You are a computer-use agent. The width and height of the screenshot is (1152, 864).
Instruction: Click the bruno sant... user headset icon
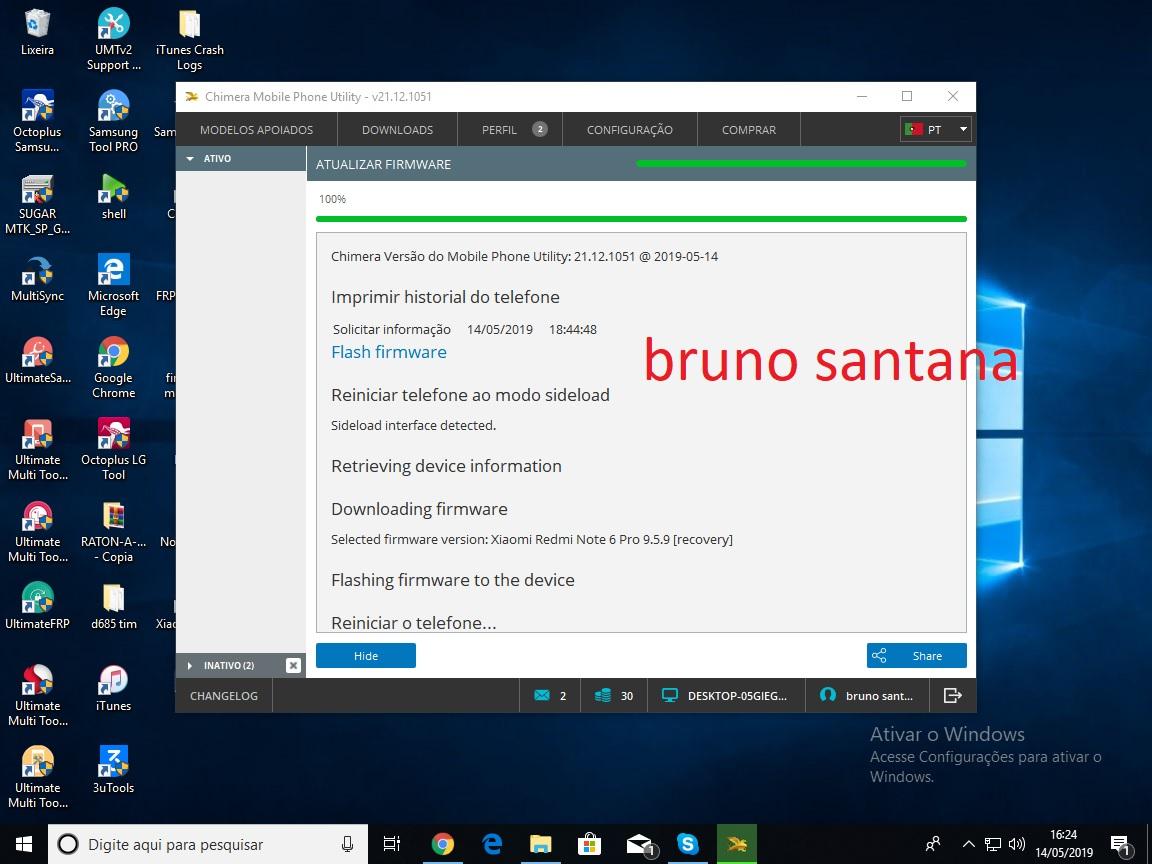pos(828,695)
